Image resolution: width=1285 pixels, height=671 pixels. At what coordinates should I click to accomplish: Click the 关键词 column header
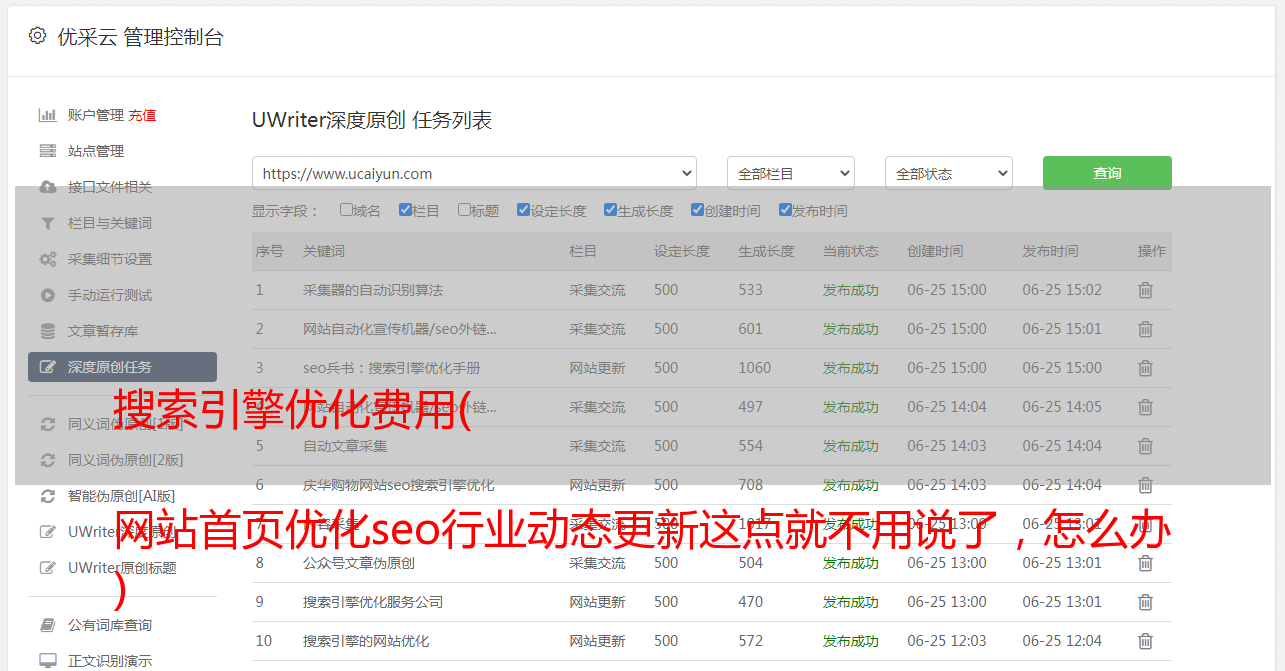pos(324,251)
